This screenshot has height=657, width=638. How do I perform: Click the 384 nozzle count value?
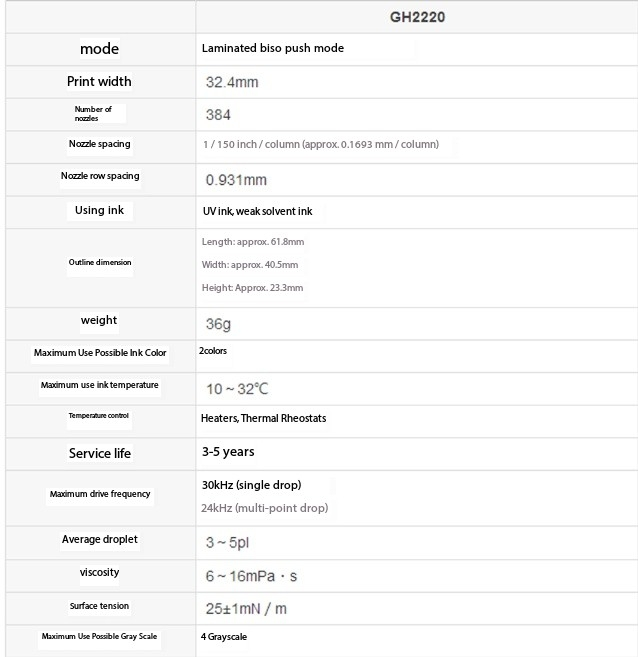click(218, 115)
